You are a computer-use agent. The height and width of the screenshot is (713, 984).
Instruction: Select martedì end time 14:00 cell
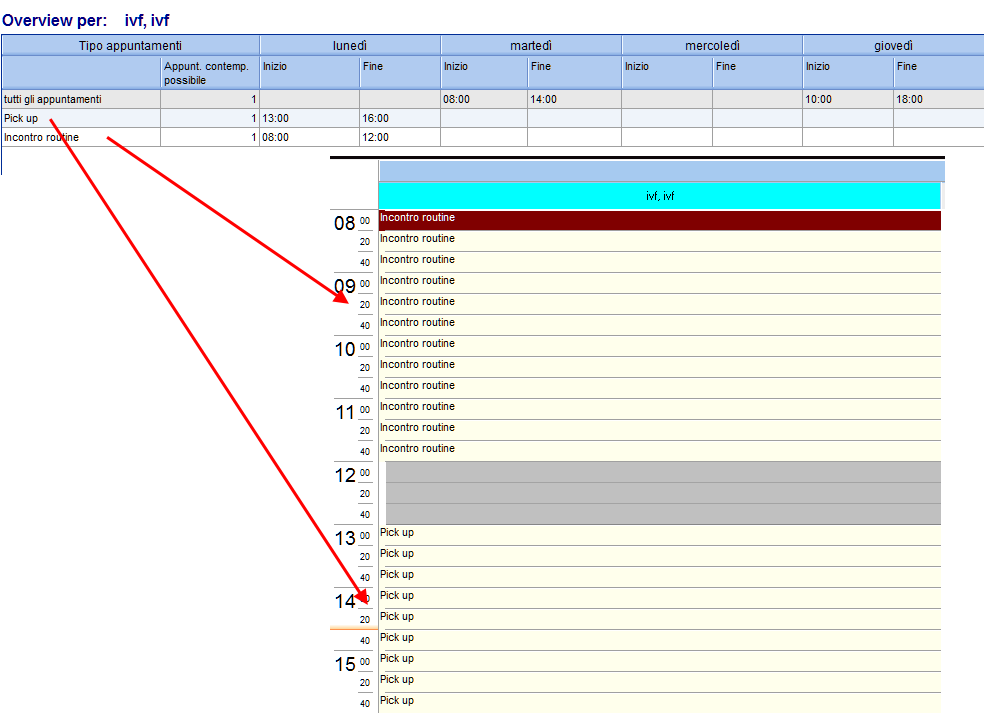(574, 99)
